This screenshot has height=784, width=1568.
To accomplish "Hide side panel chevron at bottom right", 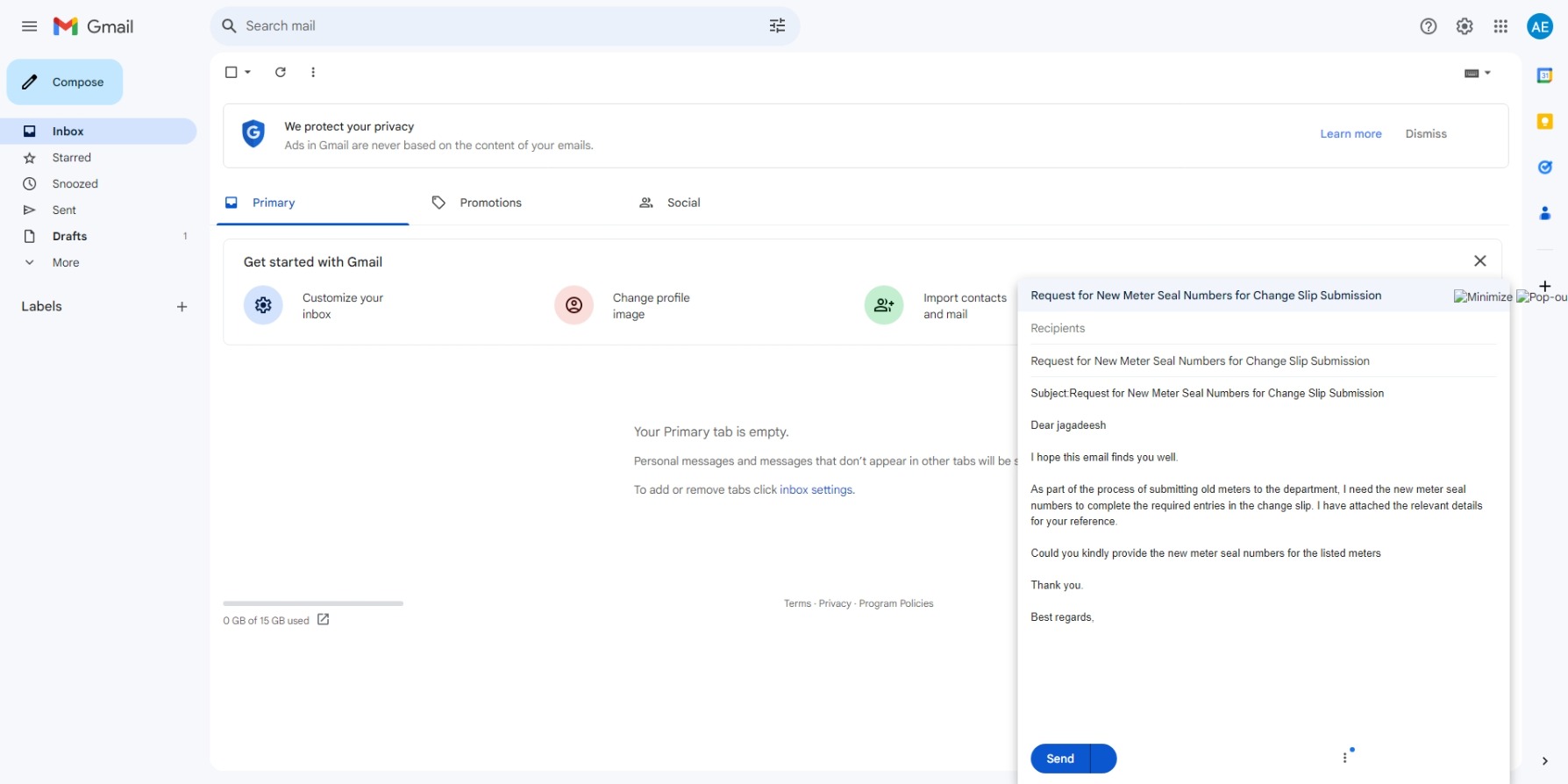I will pyautogui.click(x=1544, y=760).
